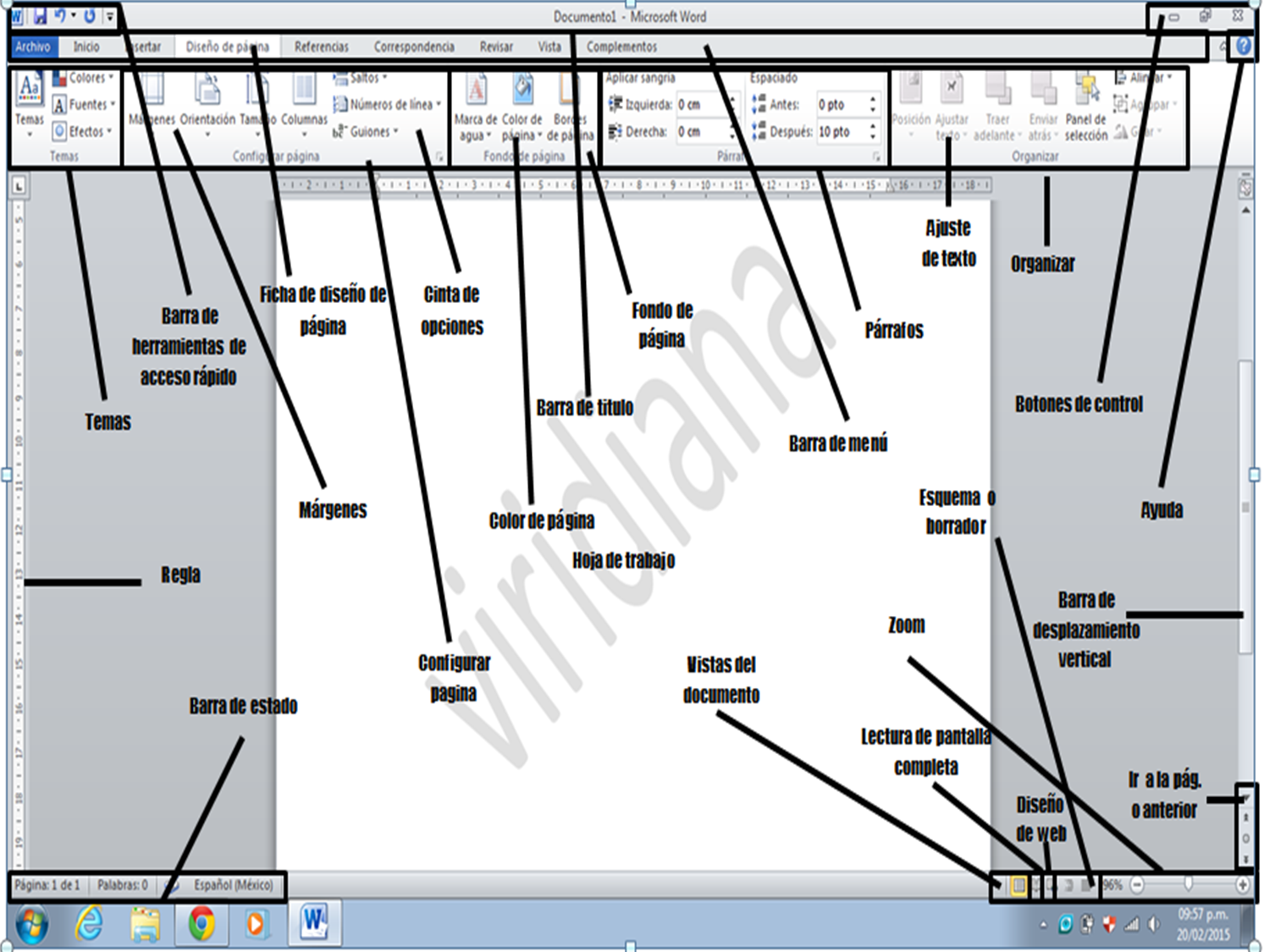Switch to Diseño web view
The width and height of the screenshot is (1264, 952).
tap(1049, 886)
